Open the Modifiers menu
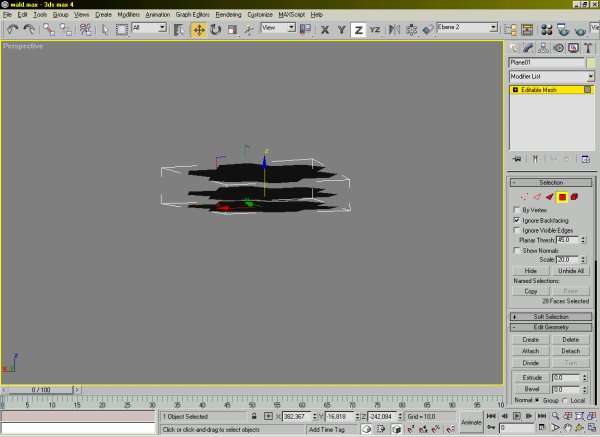The width and height of the screenshot is (600, 437). 129,15
